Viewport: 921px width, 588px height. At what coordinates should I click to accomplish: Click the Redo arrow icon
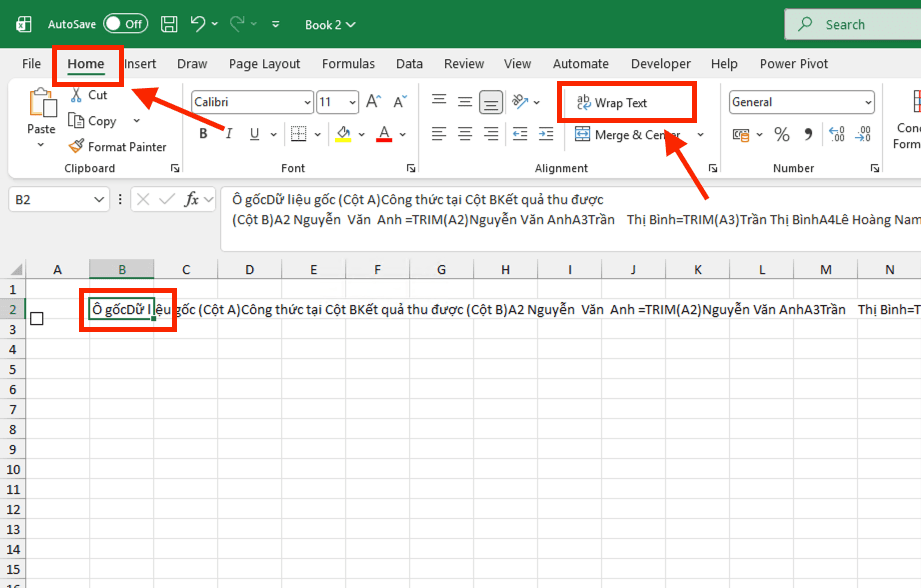pos(237,24)
